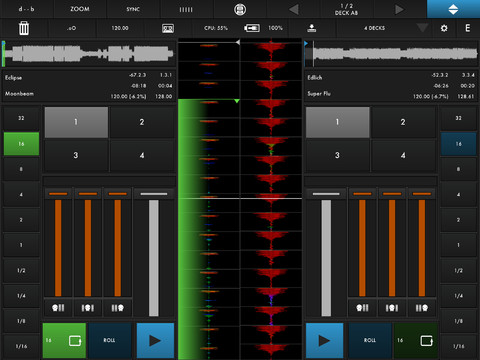Expand the 4 DECKS dropdown arrow

(x=422, y=28)
